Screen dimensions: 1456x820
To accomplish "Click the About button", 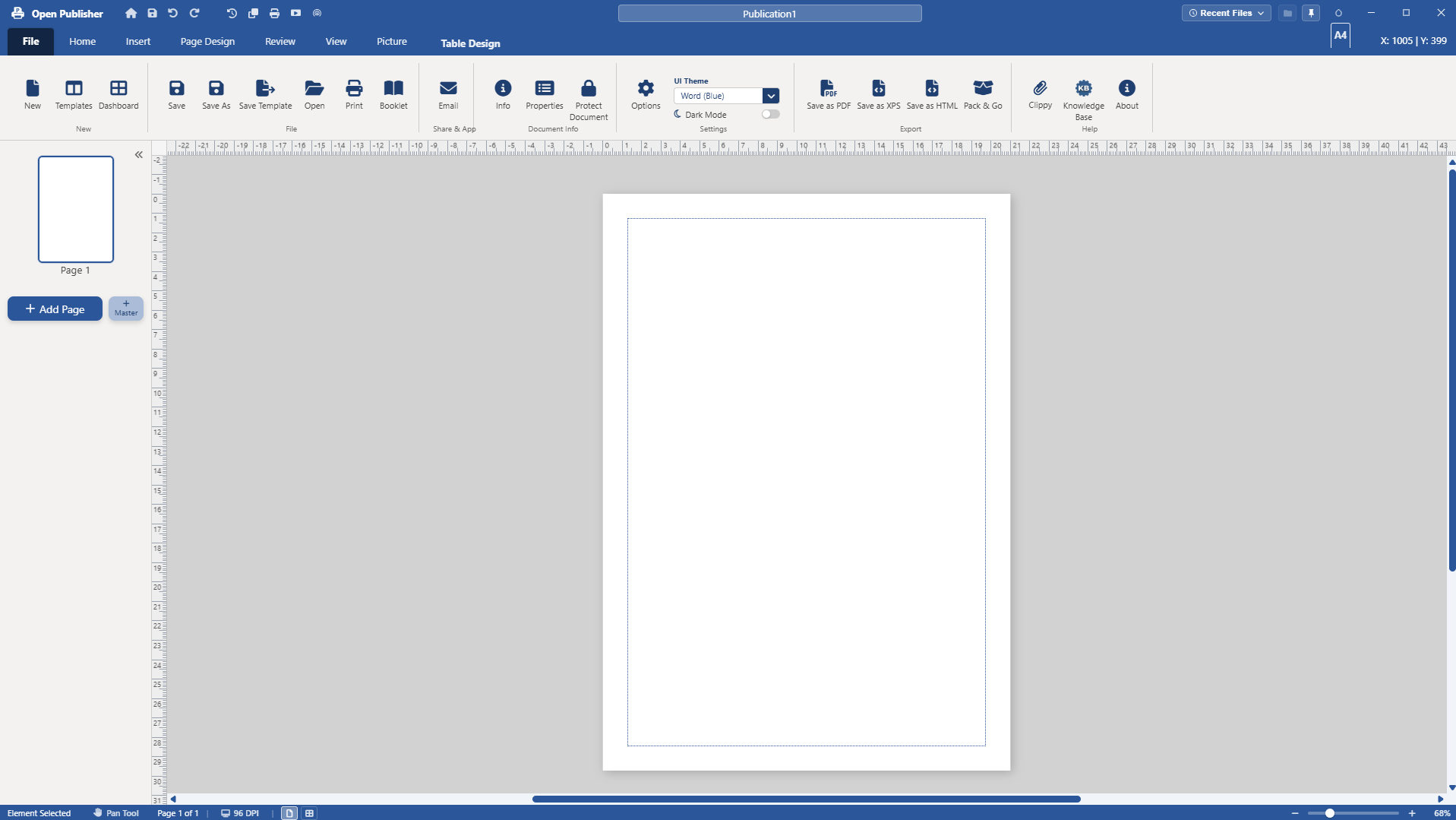I will click(x=1127, y=95).
